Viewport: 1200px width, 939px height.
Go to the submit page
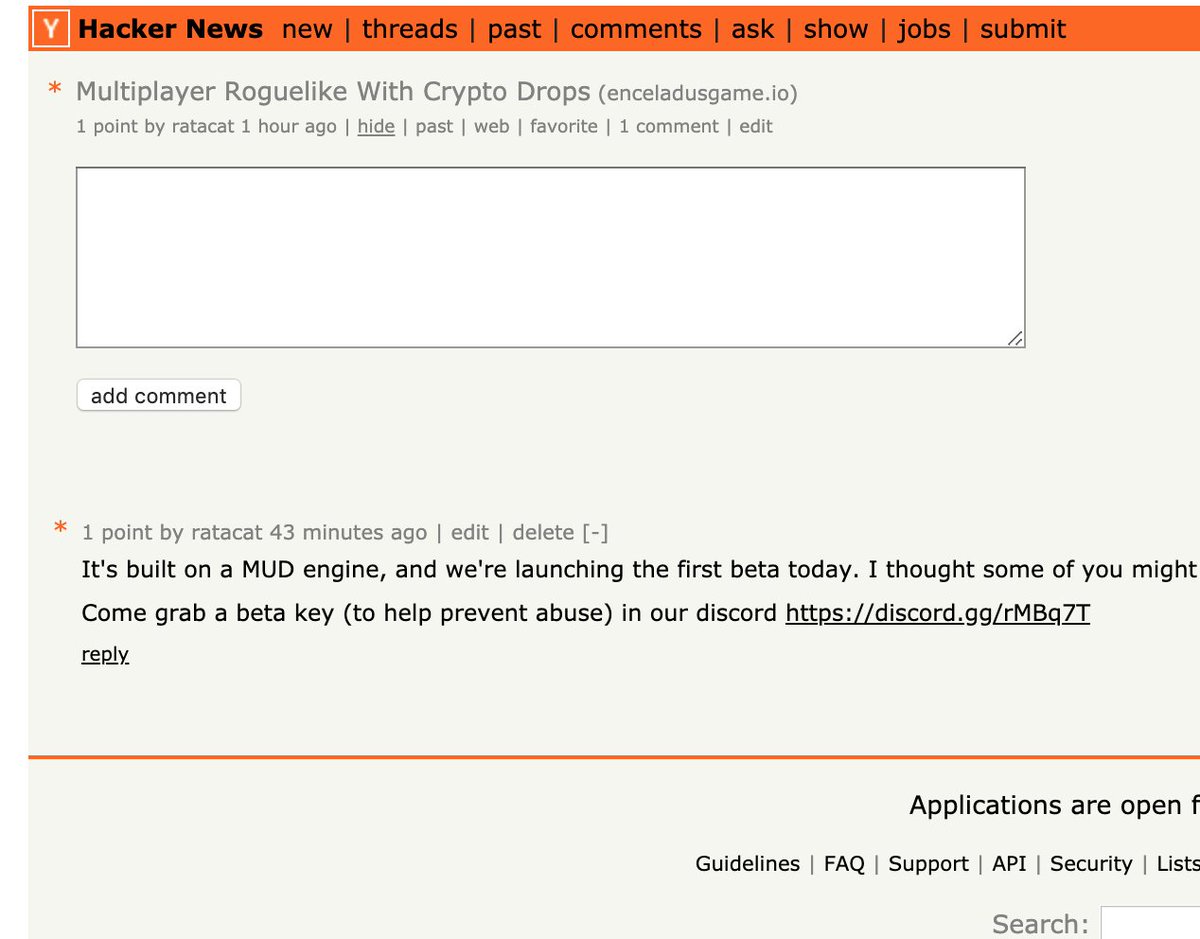click(1023, 30)
